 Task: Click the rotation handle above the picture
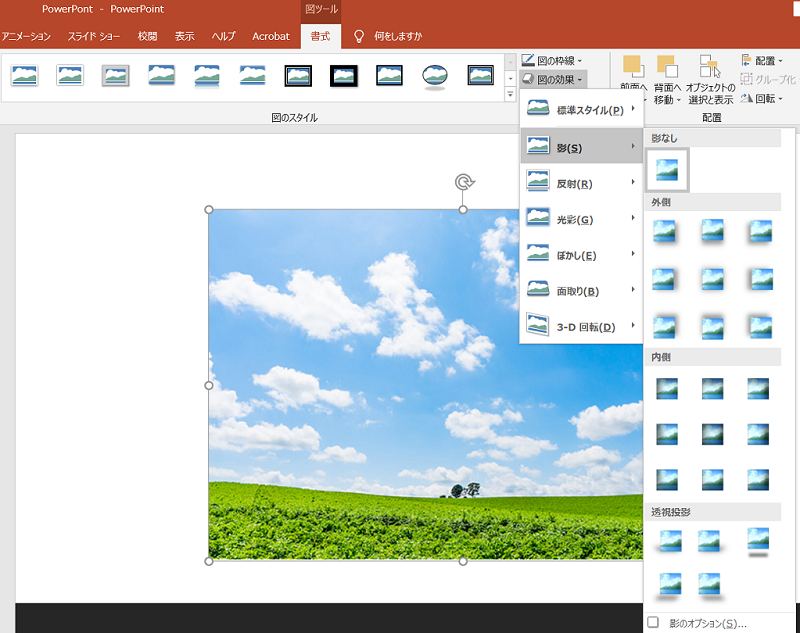(463, 182)
